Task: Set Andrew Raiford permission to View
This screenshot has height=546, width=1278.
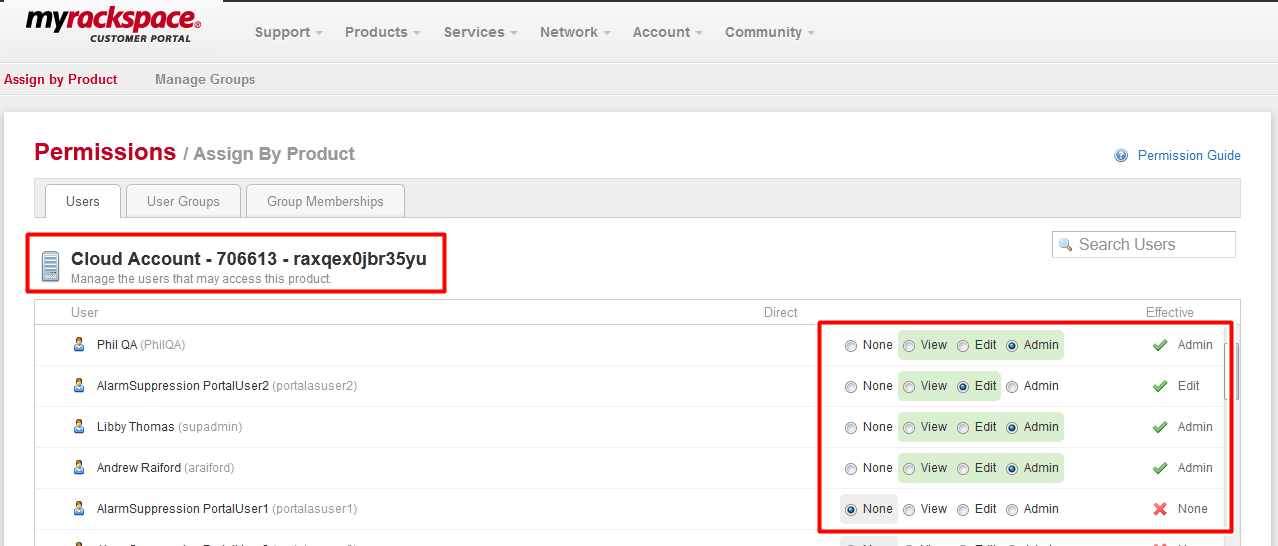Action: coord(909,469)
